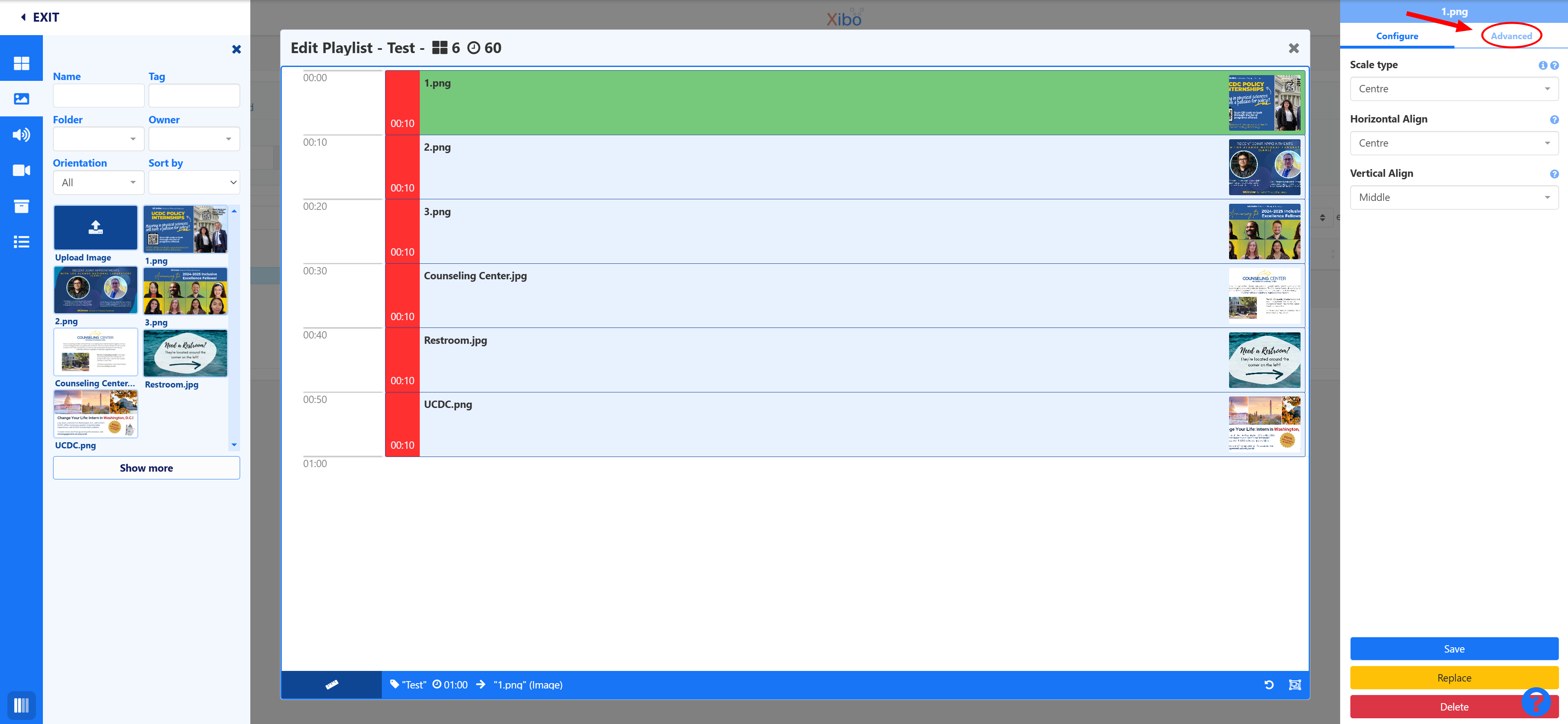Toggle the fullscreen icon in bottom bar
The image size is (1568, 724).
(x=1295, y=684)
